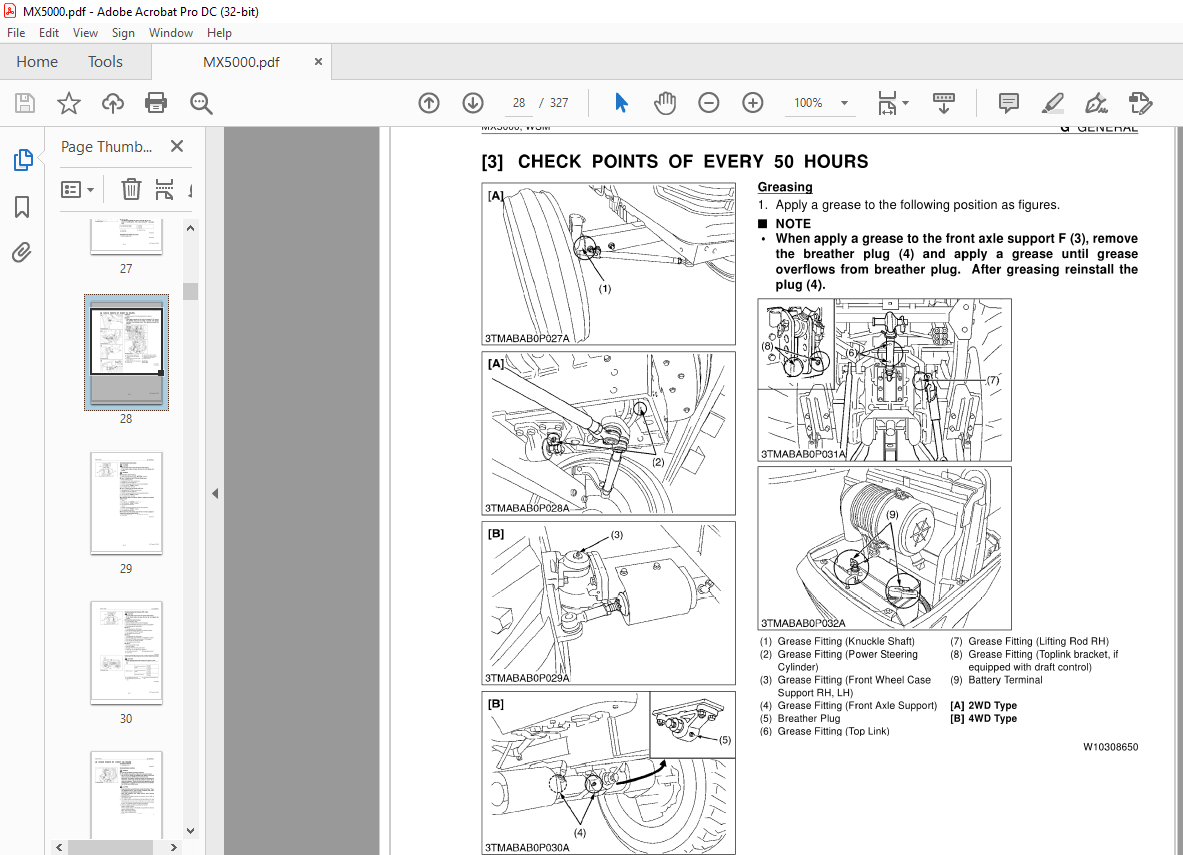Click thumbnail panel scroll right arrow
Image resolution: width=1183 pixels, height=855 pixels.
tap(174, 847)
